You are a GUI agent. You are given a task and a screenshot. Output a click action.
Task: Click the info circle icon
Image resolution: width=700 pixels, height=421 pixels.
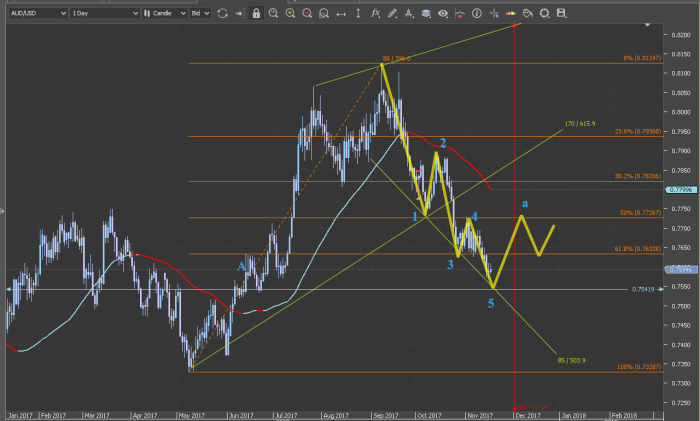(477, 14)
